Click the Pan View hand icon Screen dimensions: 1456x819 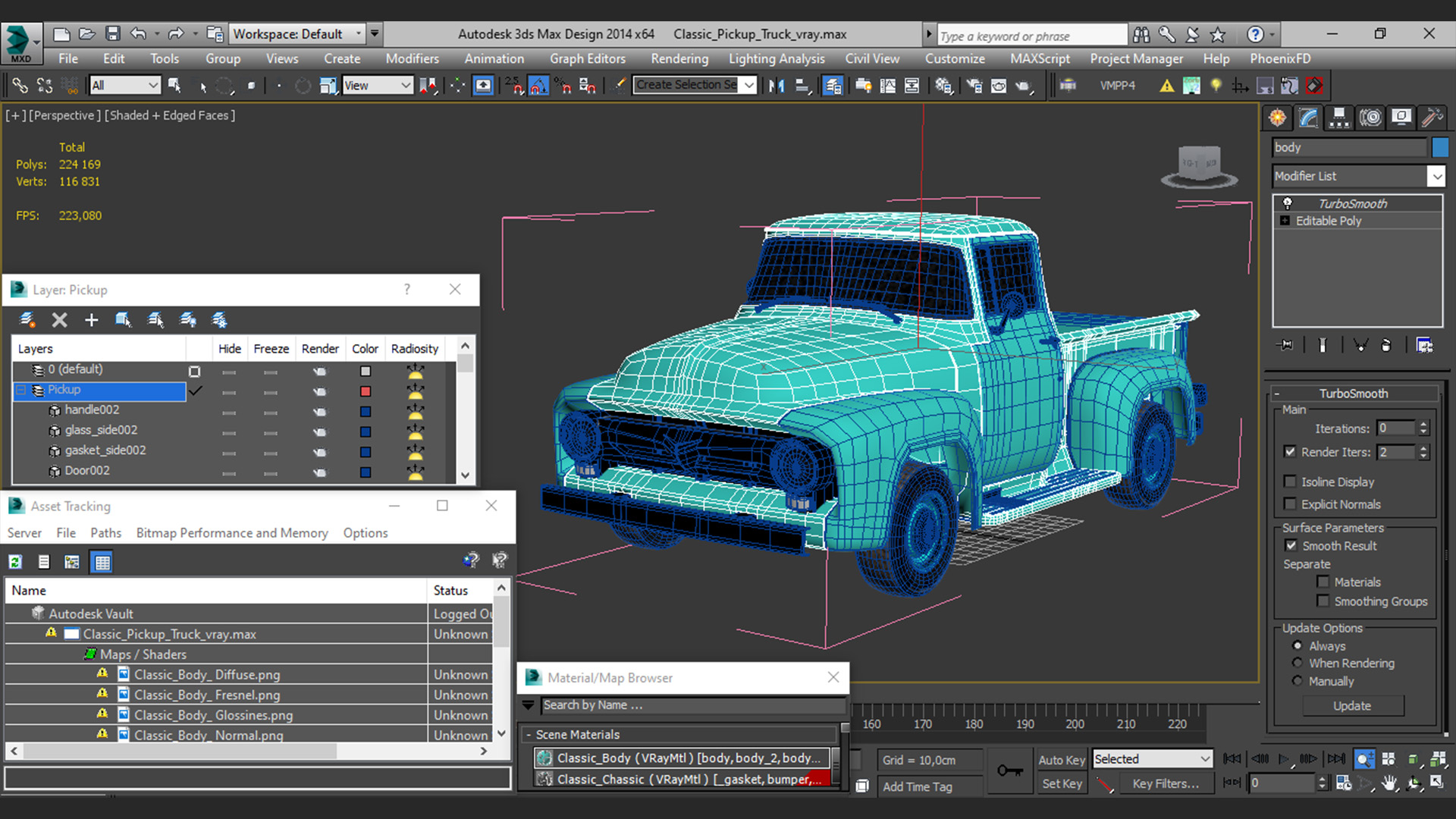click(1389, 783)
